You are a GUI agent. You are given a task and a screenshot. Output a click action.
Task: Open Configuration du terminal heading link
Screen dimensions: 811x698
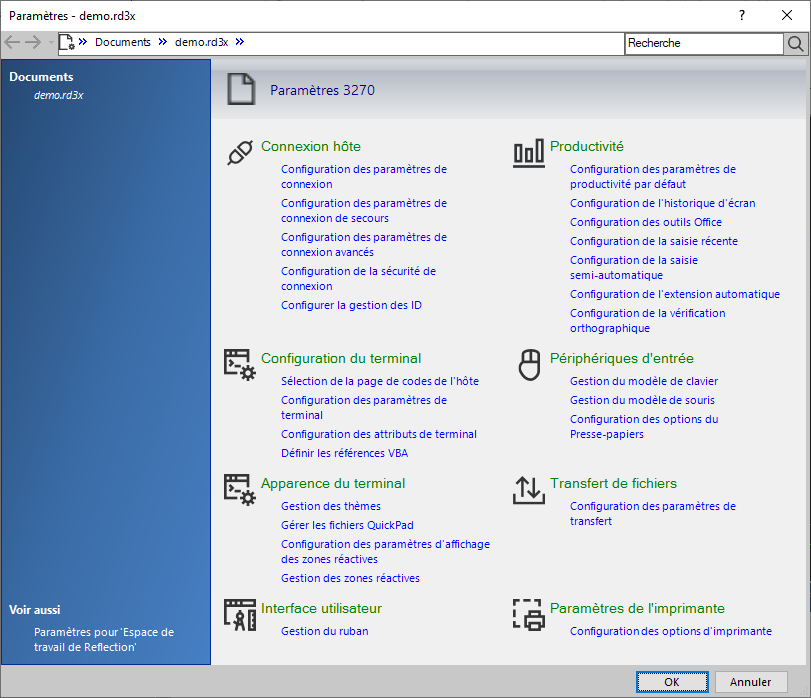click(x=341, y=358)
